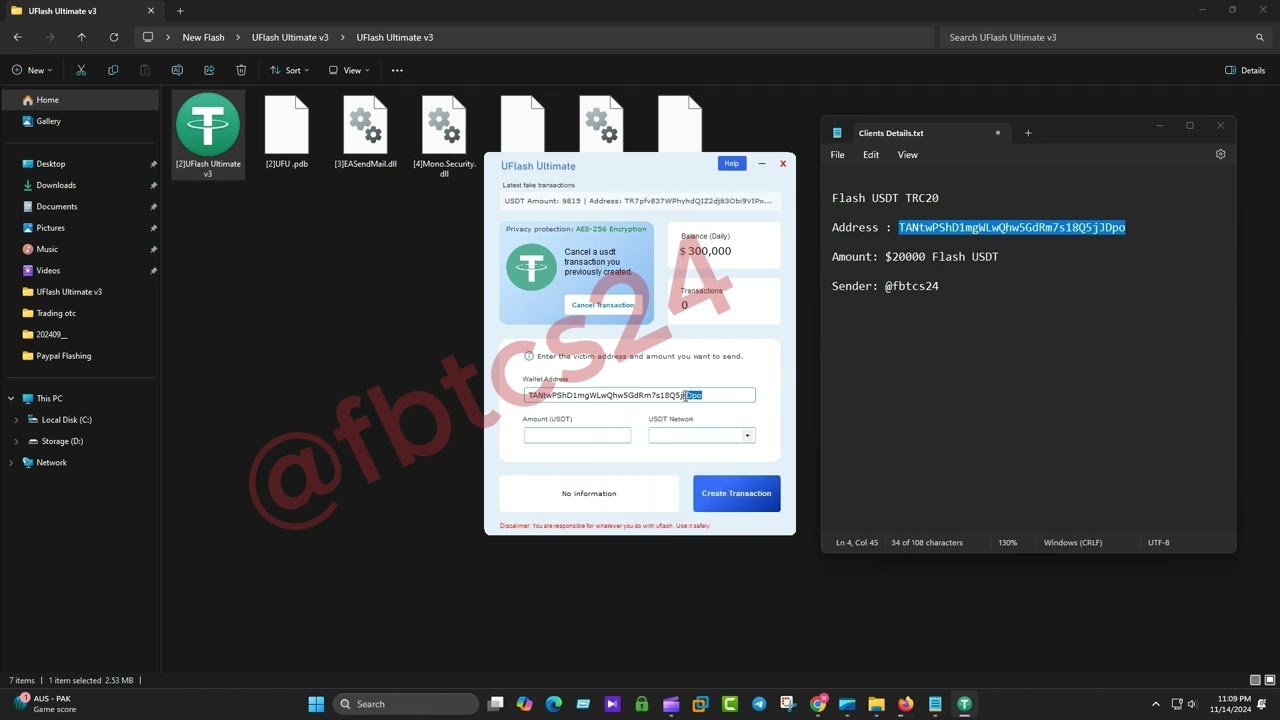Open Microsoft Edge from taskbar

(x=554, y=704)
